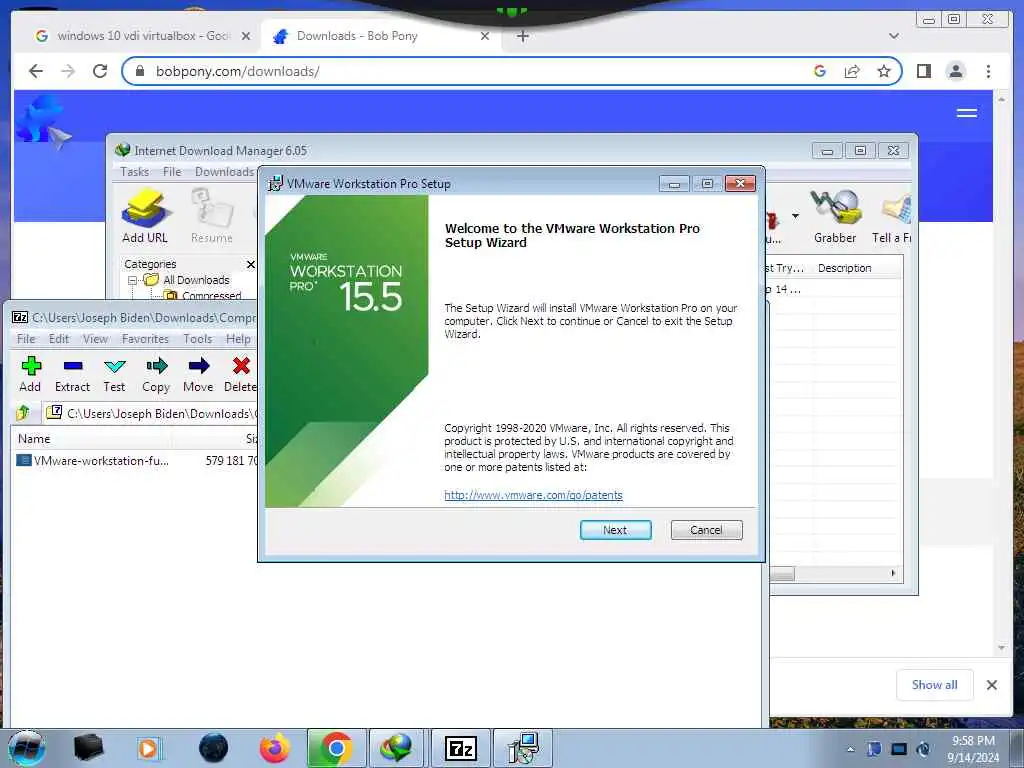This screenshot has width=1024, height=768.
Task: Open dropdown arrow beside IDM toolbar icon
Action: (795, 216)
